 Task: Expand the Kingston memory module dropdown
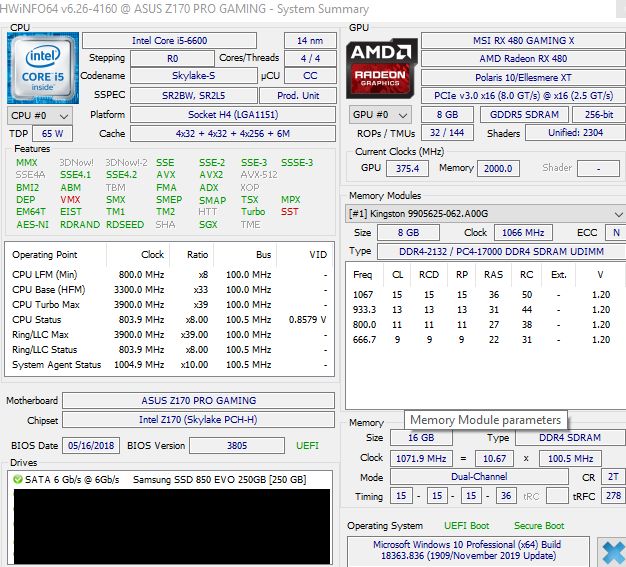(485, 214)
